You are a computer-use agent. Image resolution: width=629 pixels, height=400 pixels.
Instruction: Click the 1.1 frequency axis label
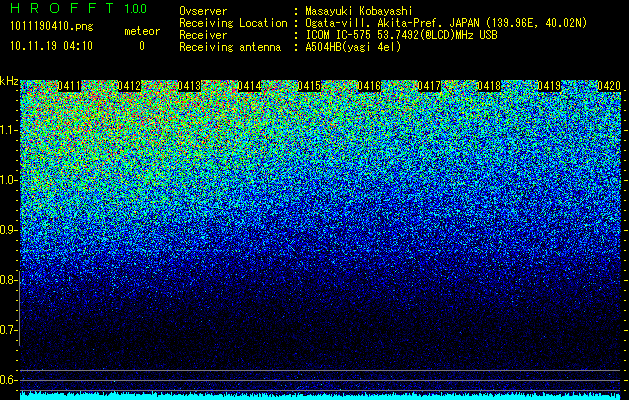[x=8, y=130]
